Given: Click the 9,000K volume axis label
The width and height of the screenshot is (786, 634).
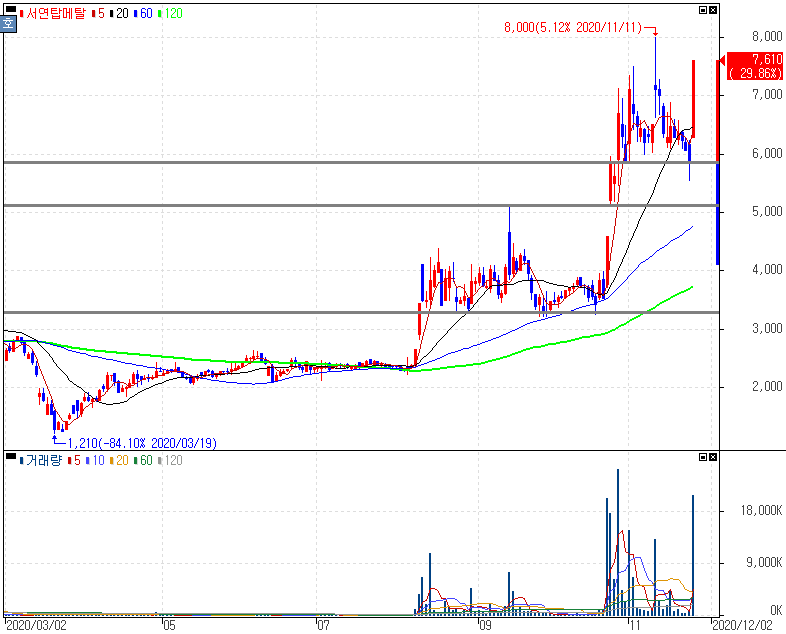Looking at the screenshot, I should click(764, 562).
